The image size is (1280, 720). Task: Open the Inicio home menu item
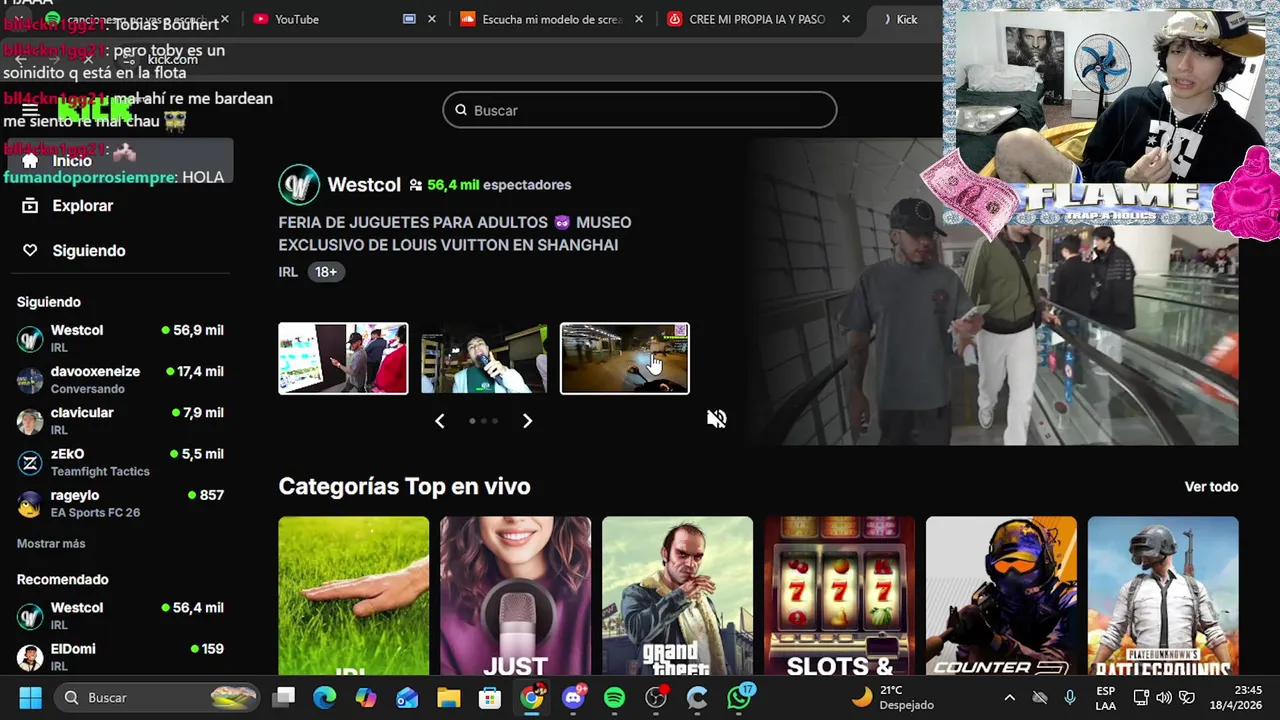click(x=120, y=160)
